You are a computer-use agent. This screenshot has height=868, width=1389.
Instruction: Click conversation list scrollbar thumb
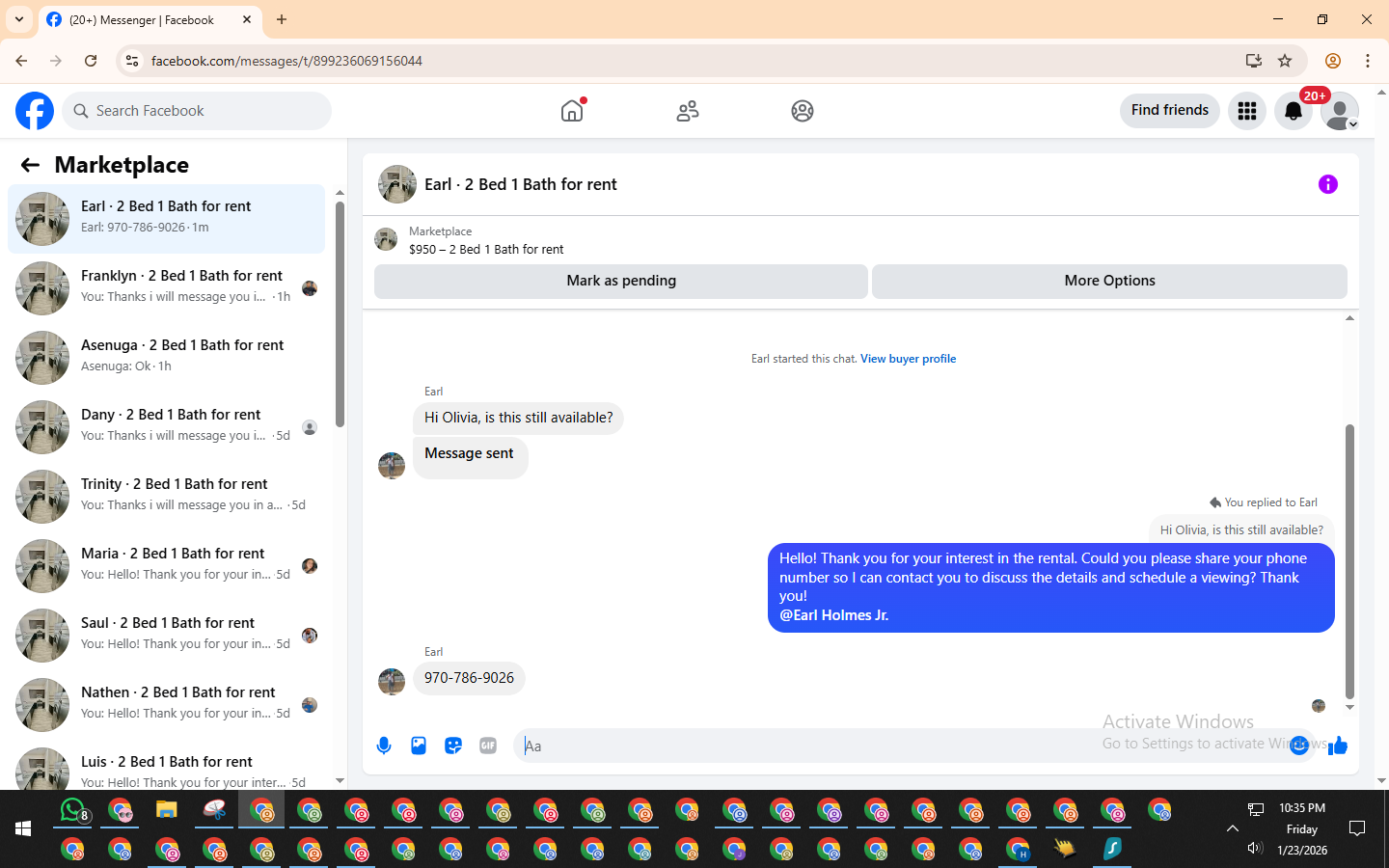point(340,313)
